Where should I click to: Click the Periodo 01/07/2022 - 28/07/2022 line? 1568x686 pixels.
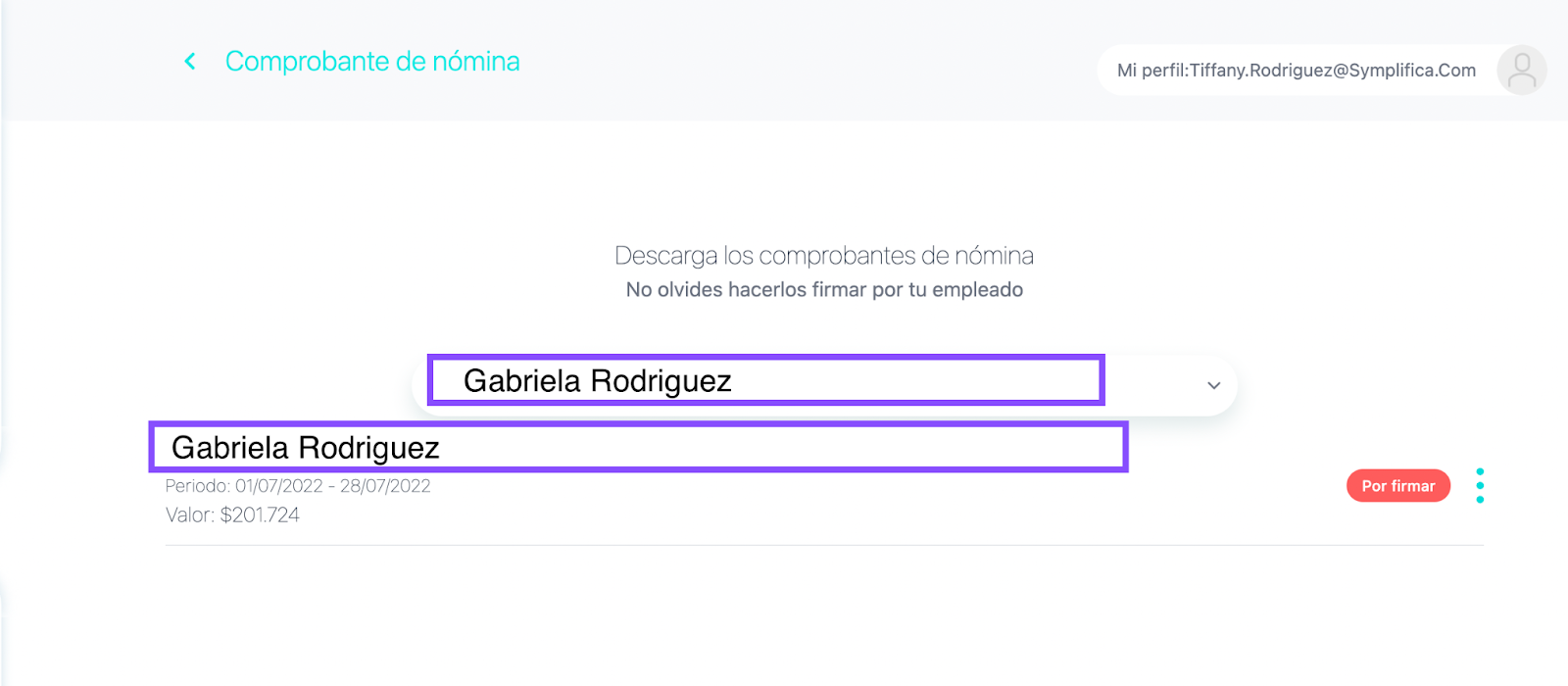298,486
